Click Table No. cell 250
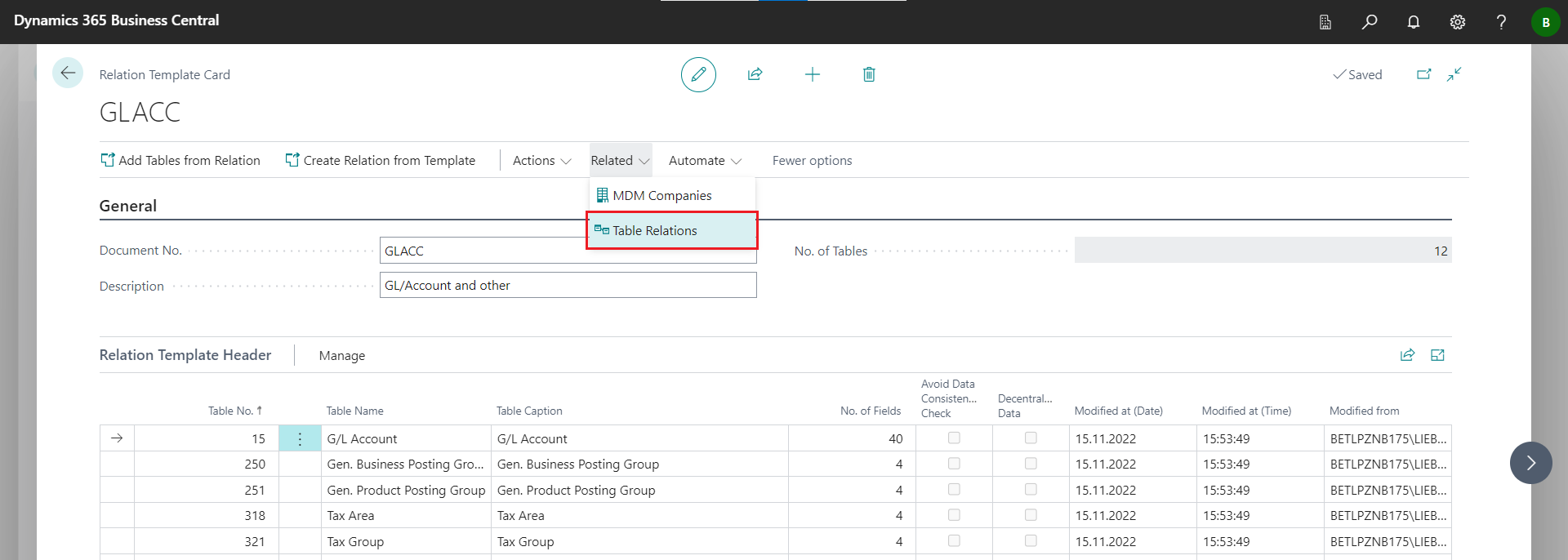1568x560 pixels. click(207, 464)
